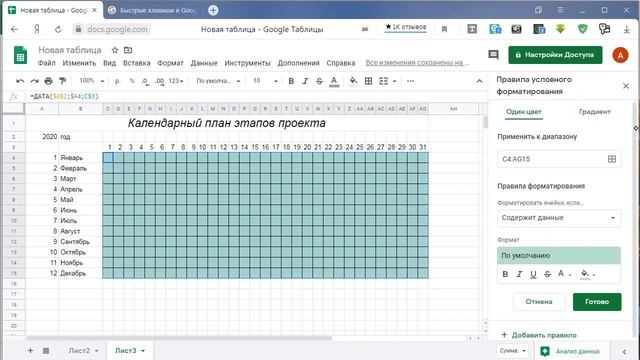Click the range input C4:AG15
Viewport: 640px width, 360px height.
(x=551, y=159)
